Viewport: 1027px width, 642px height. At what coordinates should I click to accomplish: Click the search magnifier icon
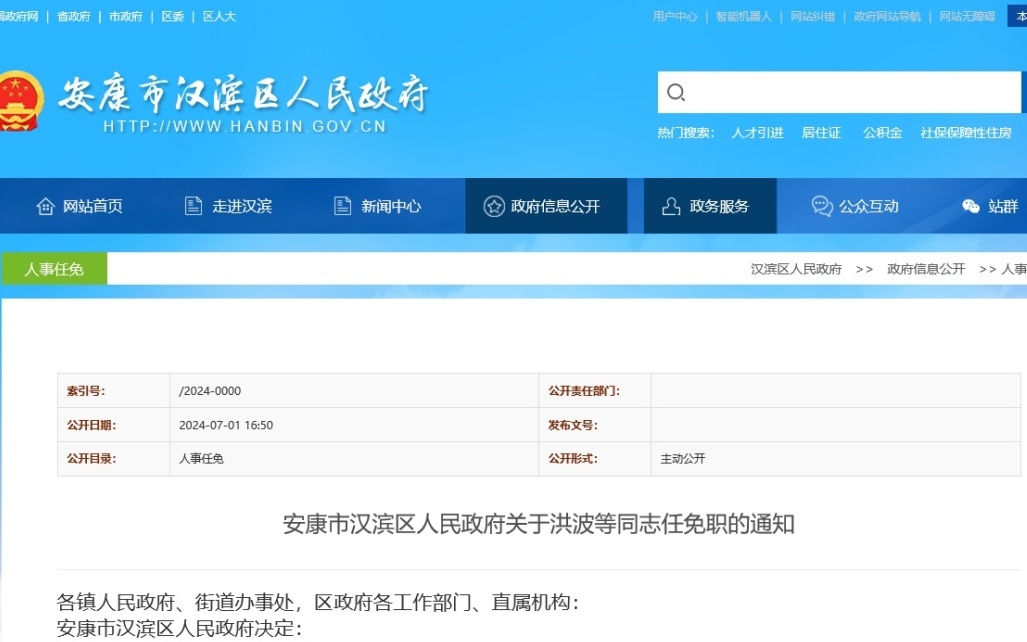[x=676, y=92]
